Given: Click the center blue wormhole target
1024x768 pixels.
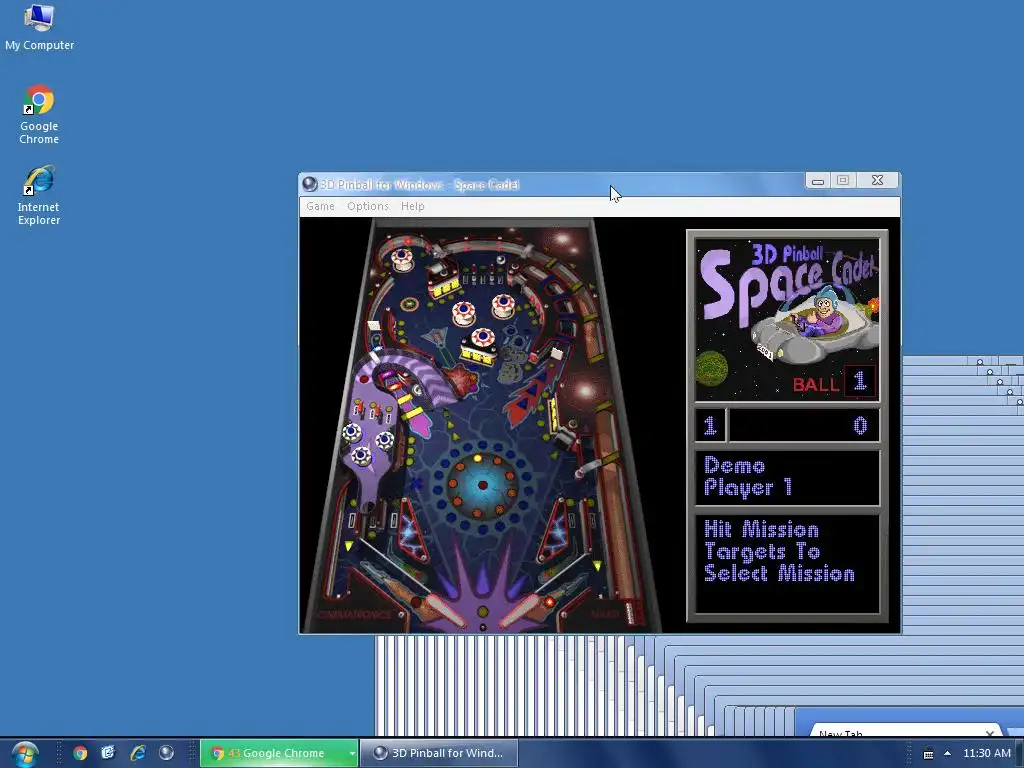Looking at the screenshot, I should click(483, 485).
